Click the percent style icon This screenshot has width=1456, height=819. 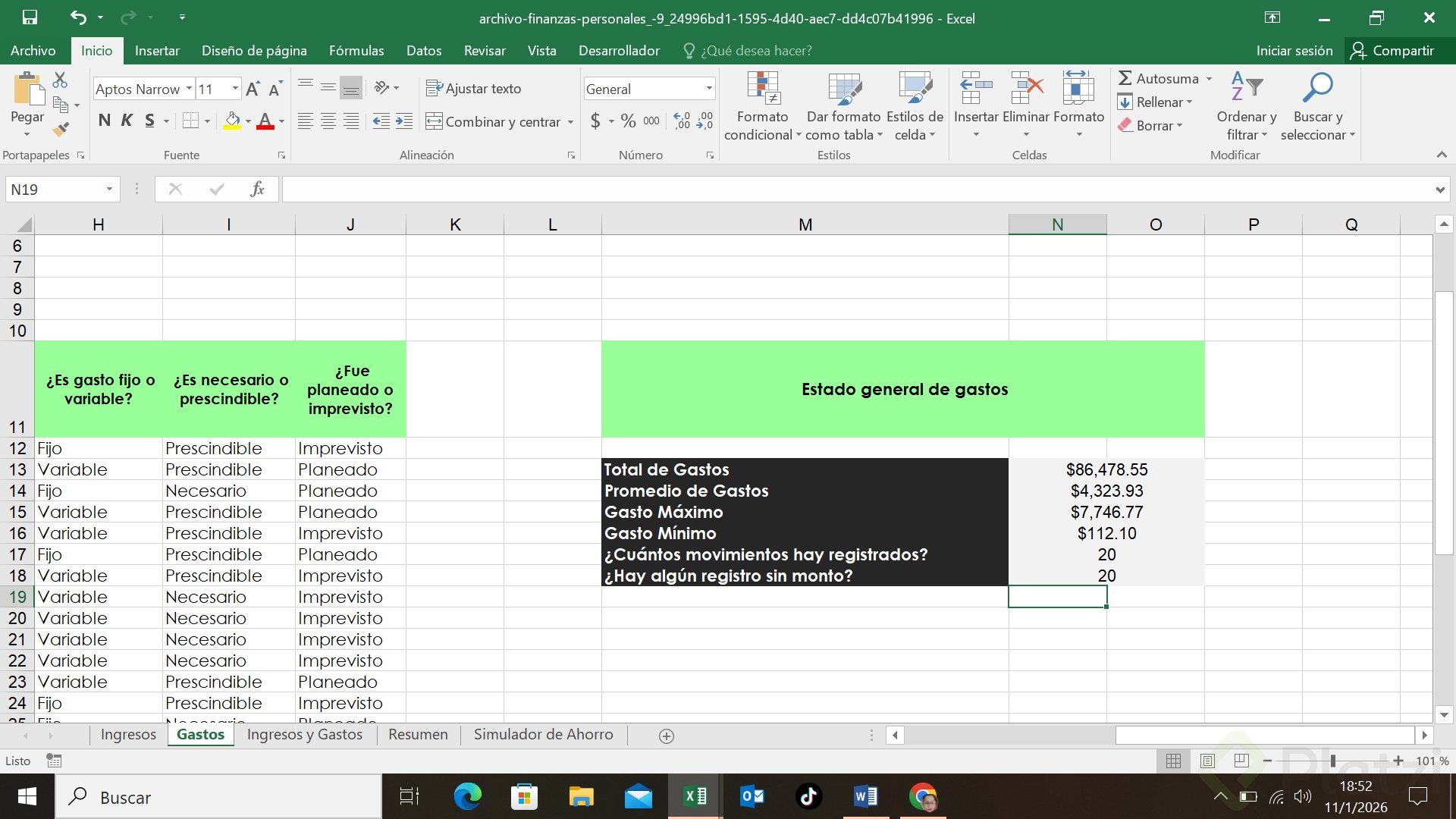click(628, 121)
